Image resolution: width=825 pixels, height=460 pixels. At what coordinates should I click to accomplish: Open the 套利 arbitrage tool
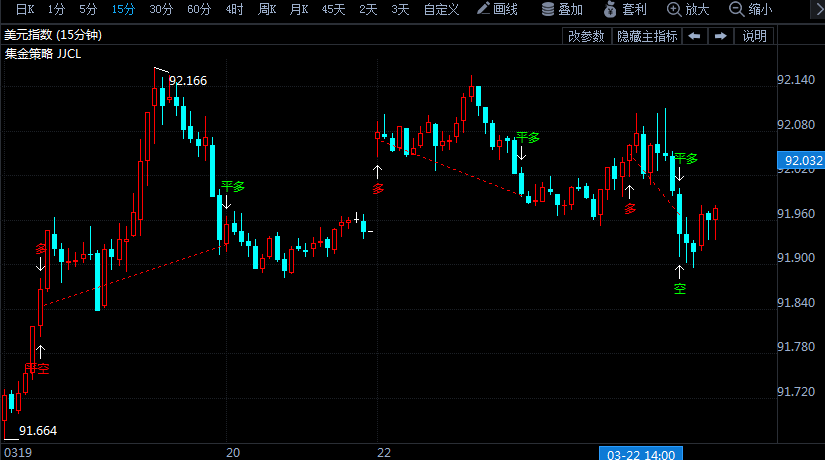(625, 9)
